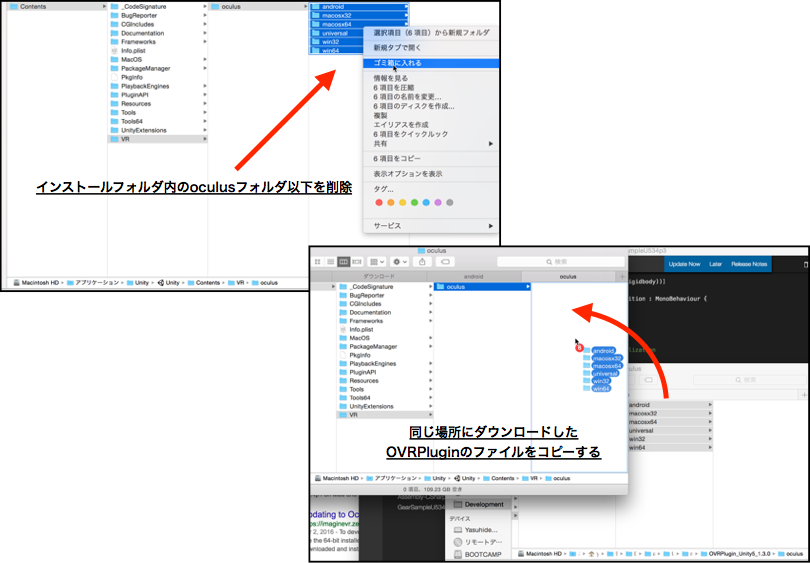Viewport: 810px width, 563px height.
Task: Expand the PlaybackEngines arrow in the upper window
Action: [x=205, y=86]
